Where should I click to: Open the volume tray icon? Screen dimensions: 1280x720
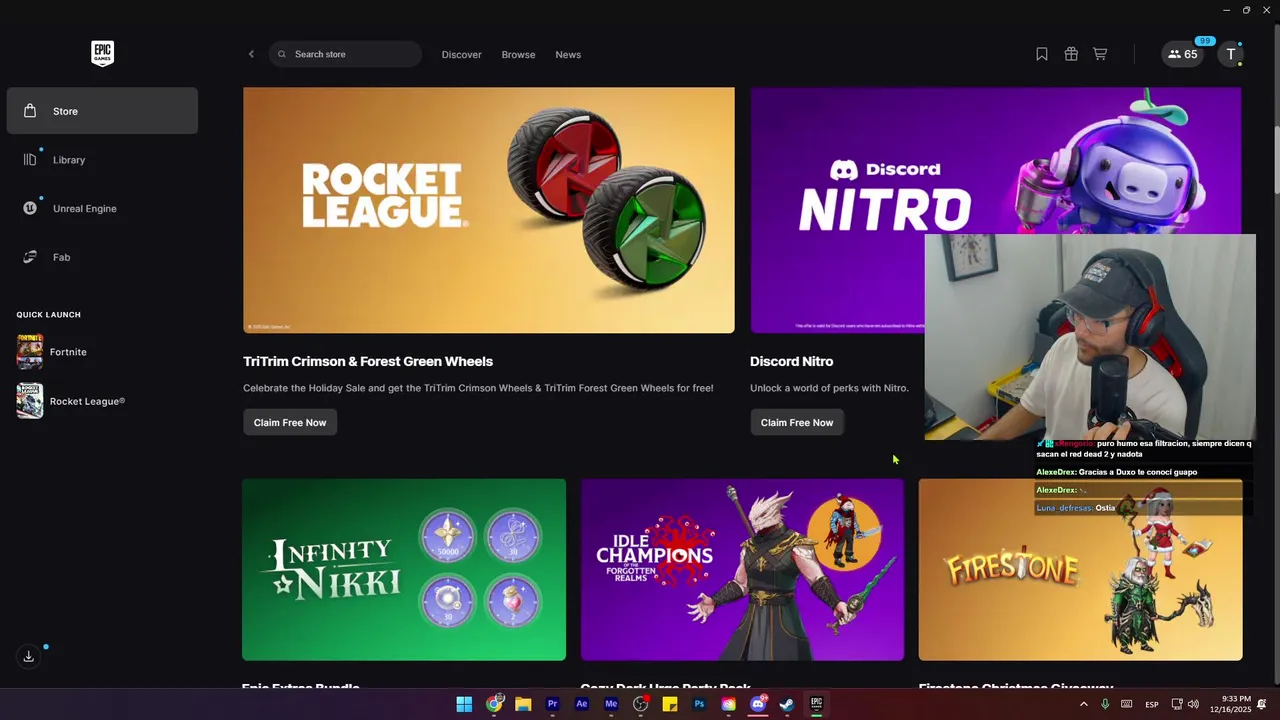1193,704
